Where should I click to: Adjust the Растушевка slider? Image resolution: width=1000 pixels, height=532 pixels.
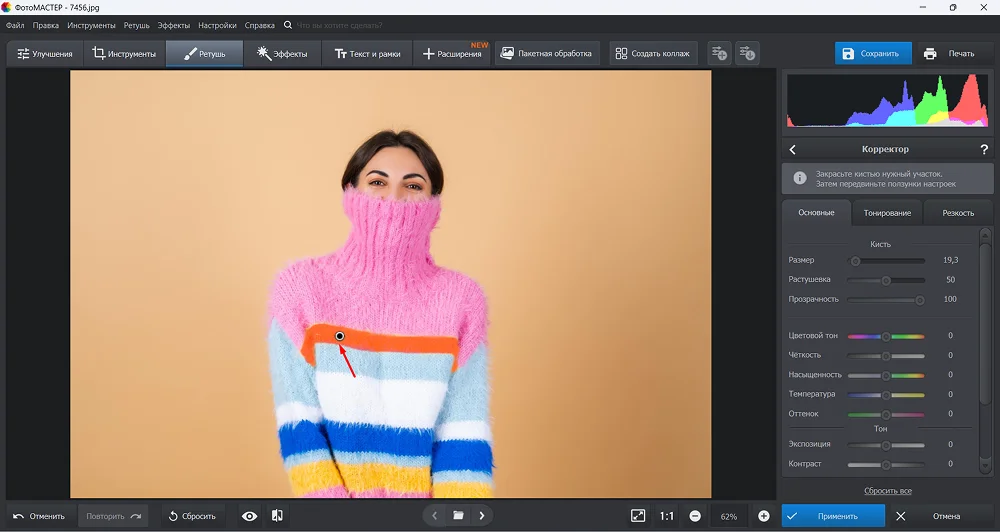pos(886,281)
